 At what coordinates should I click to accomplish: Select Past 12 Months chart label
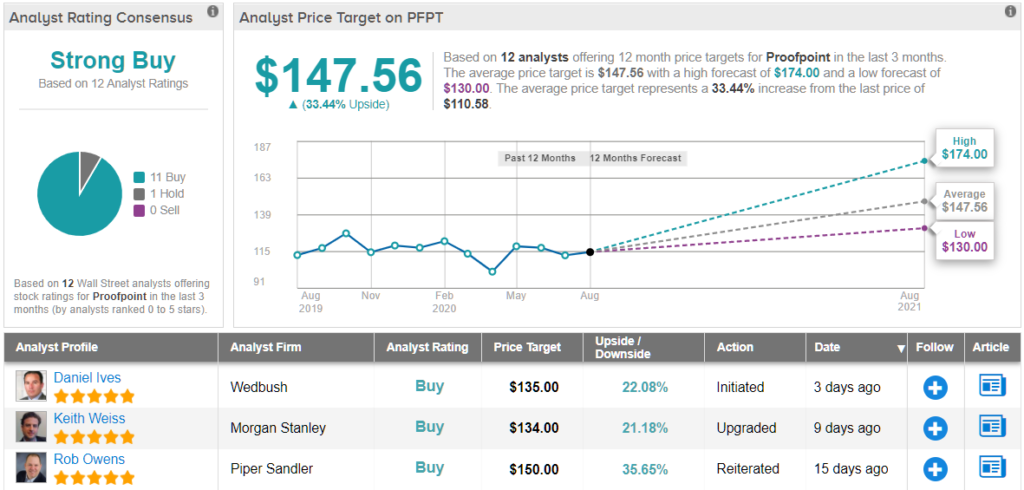540,158
